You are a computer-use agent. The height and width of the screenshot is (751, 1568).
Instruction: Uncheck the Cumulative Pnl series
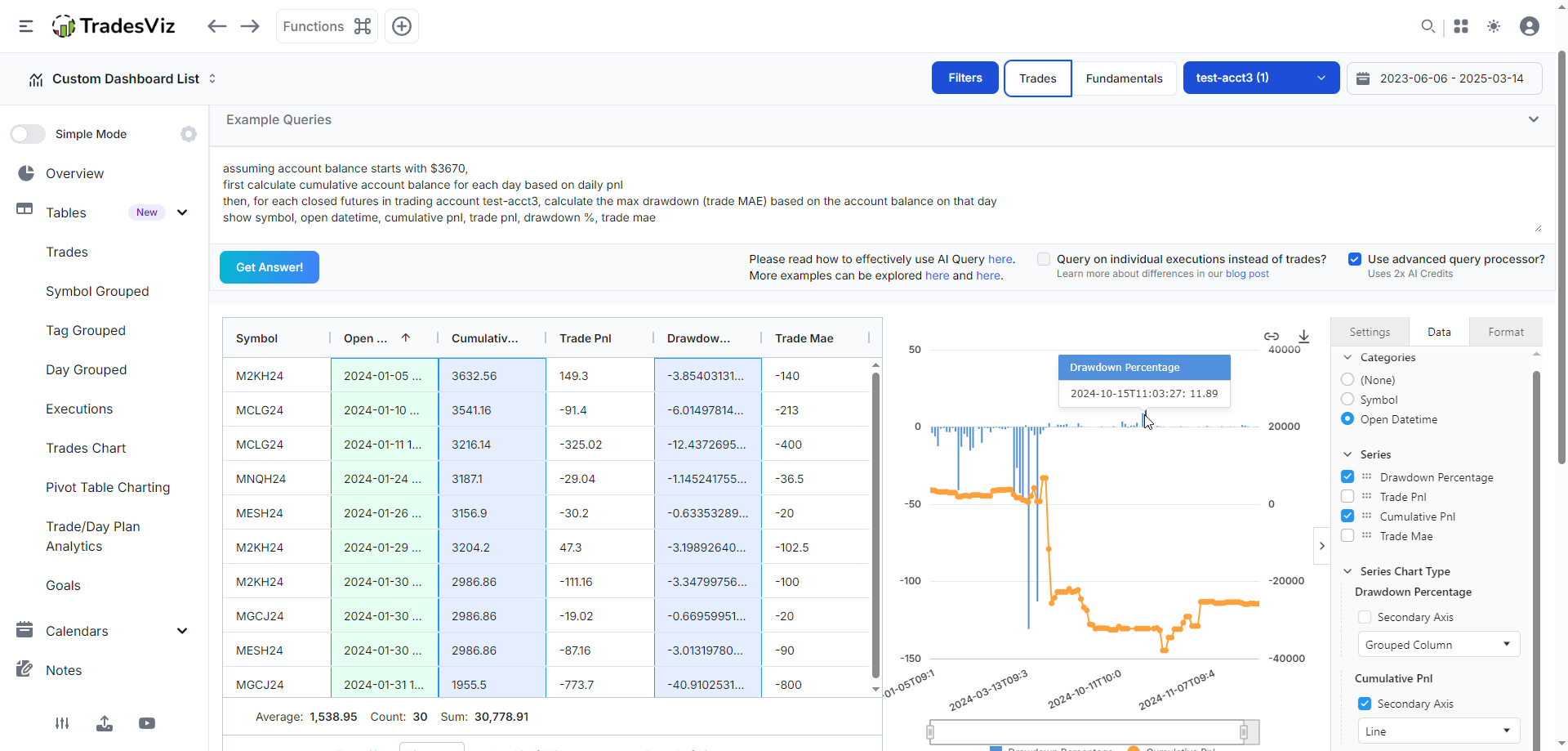(x=1347, y=516)
